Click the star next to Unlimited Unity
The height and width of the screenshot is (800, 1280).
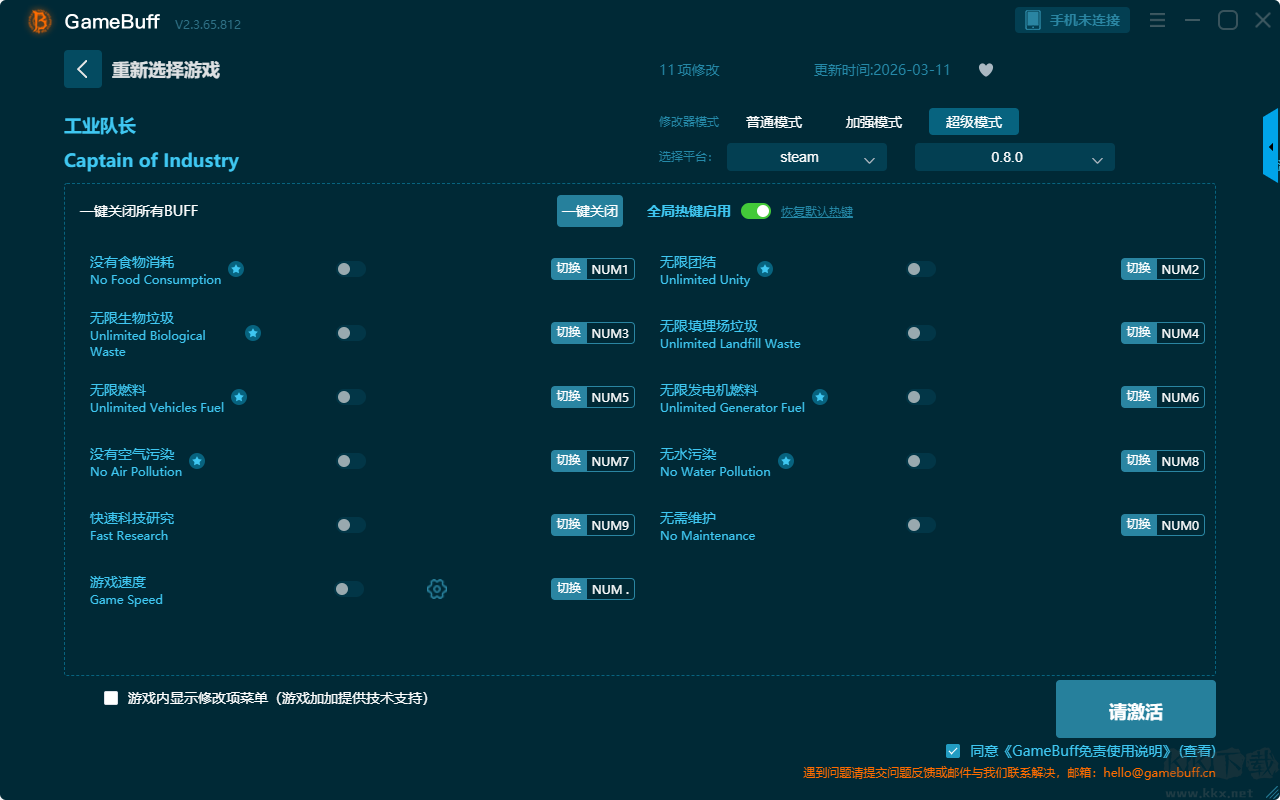(765, 269)
